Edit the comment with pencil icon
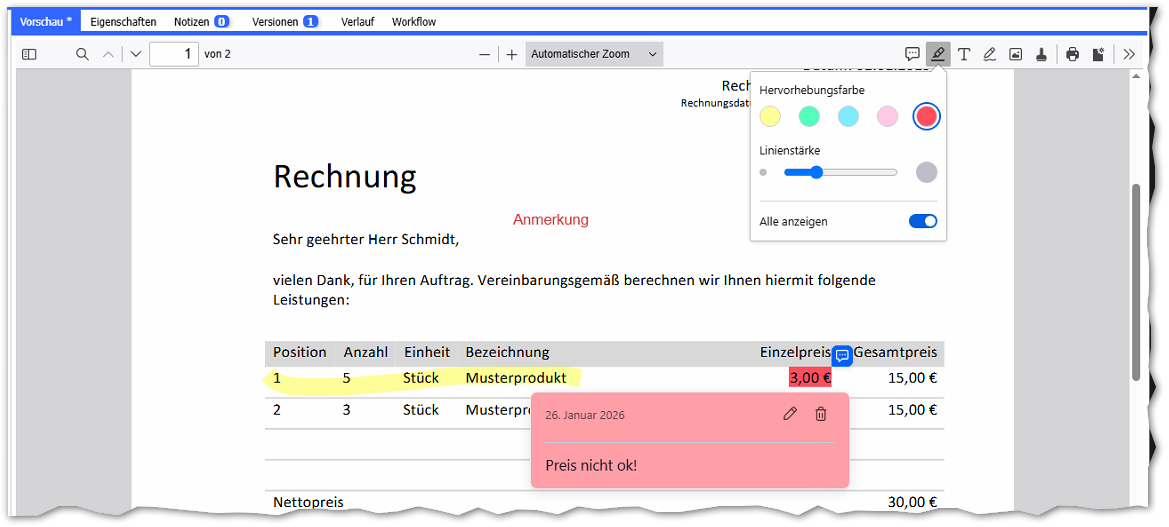The width and height of the screenshot is (1169, 527). coord(790,414)
